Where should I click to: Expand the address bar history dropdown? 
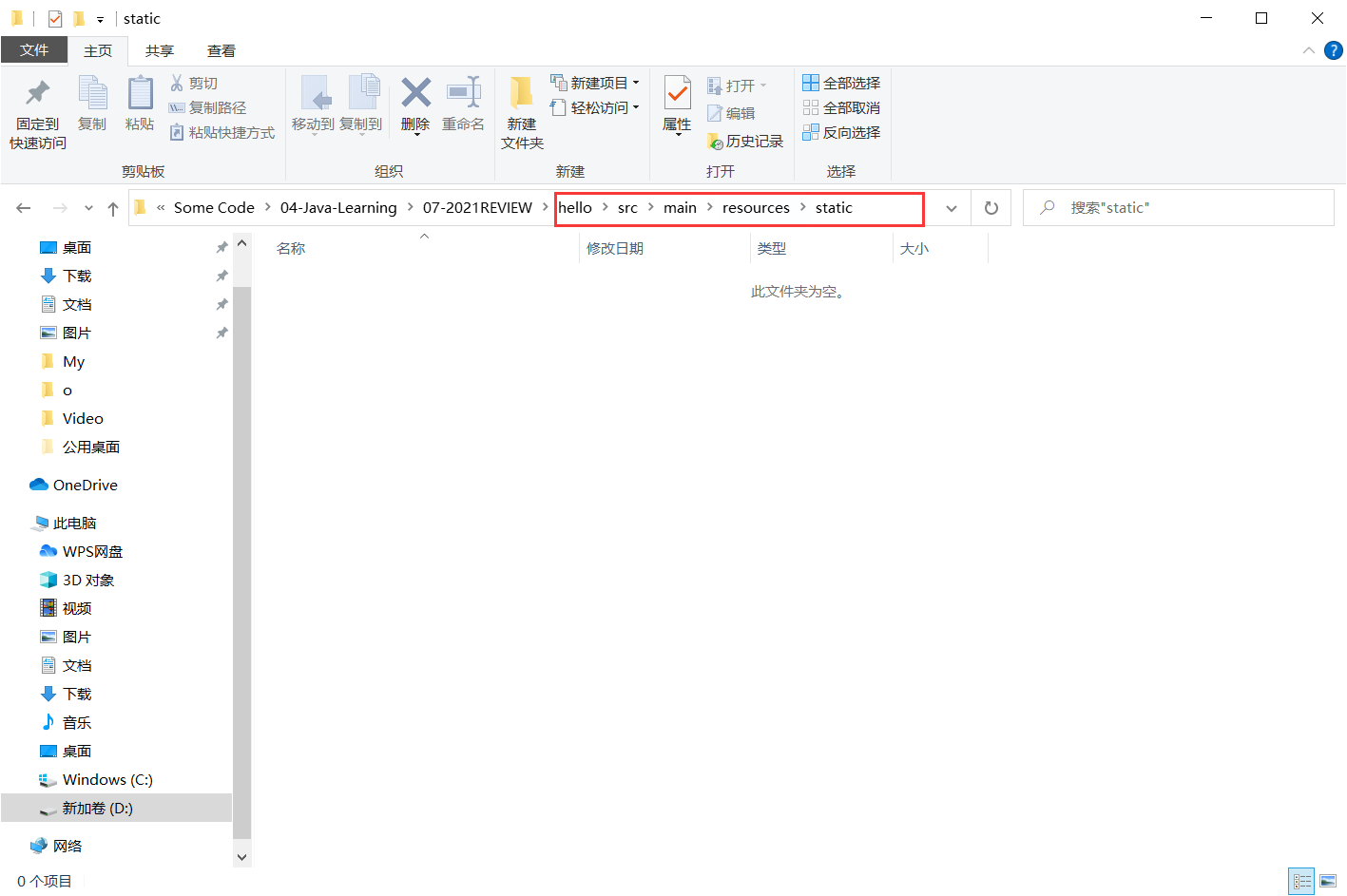coord(952,208)
